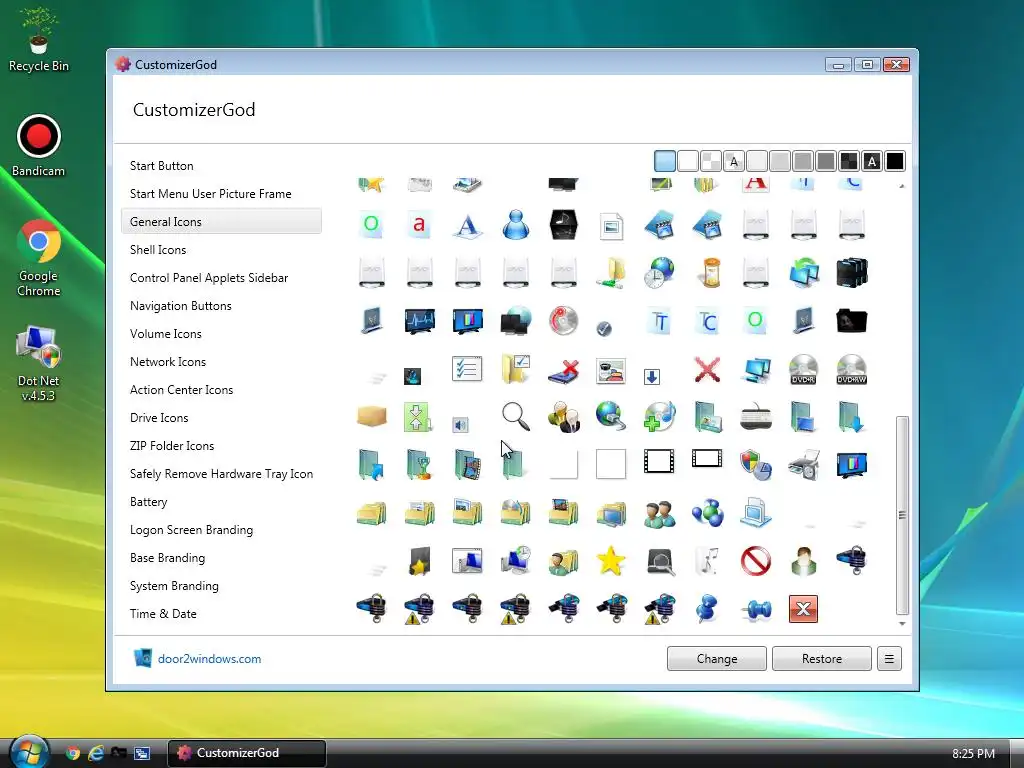The width and height of the screenshot is (1024, 768).
Task: Select the large red X icon
Action: [707, 370]
